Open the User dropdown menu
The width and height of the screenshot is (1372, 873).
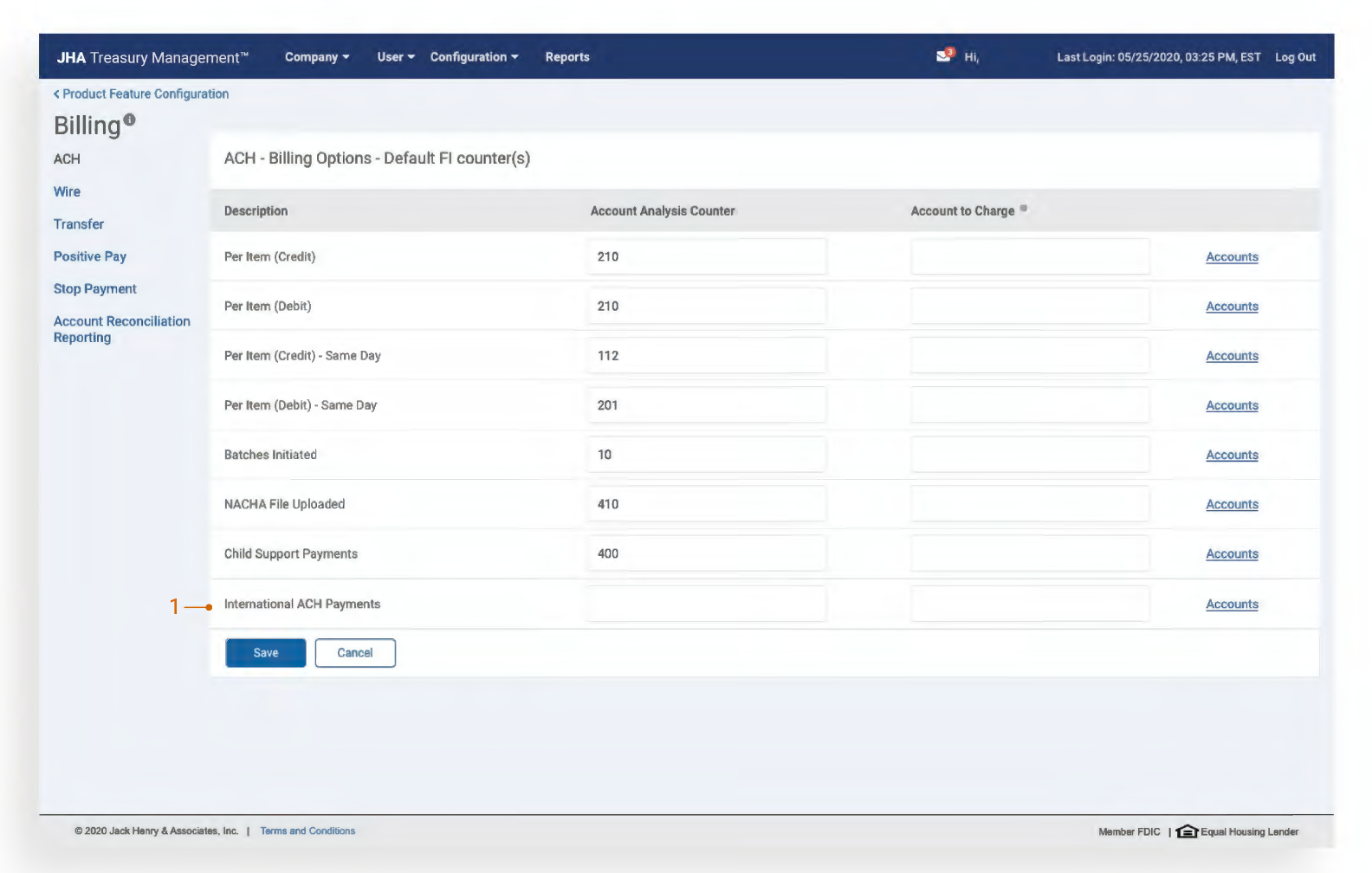pyautogui.click(x=396, y=57)
